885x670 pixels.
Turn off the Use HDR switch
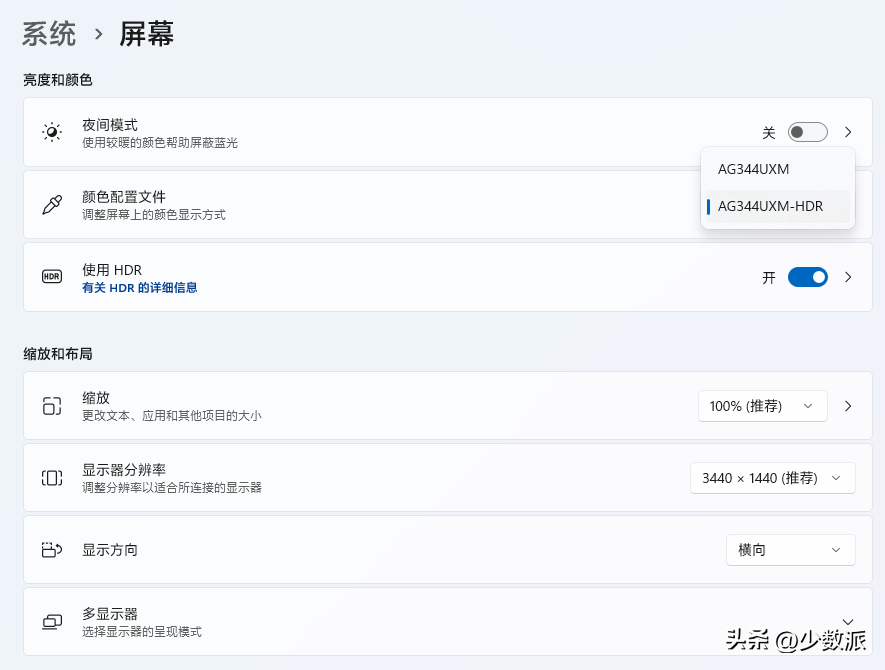[x=807, y=277]
